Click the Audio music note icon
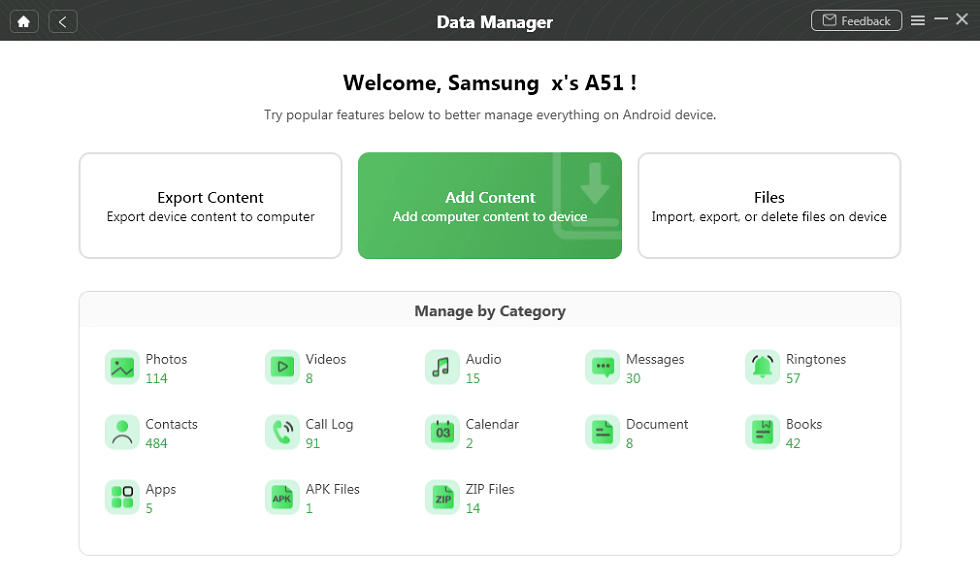 click(442, 368)
